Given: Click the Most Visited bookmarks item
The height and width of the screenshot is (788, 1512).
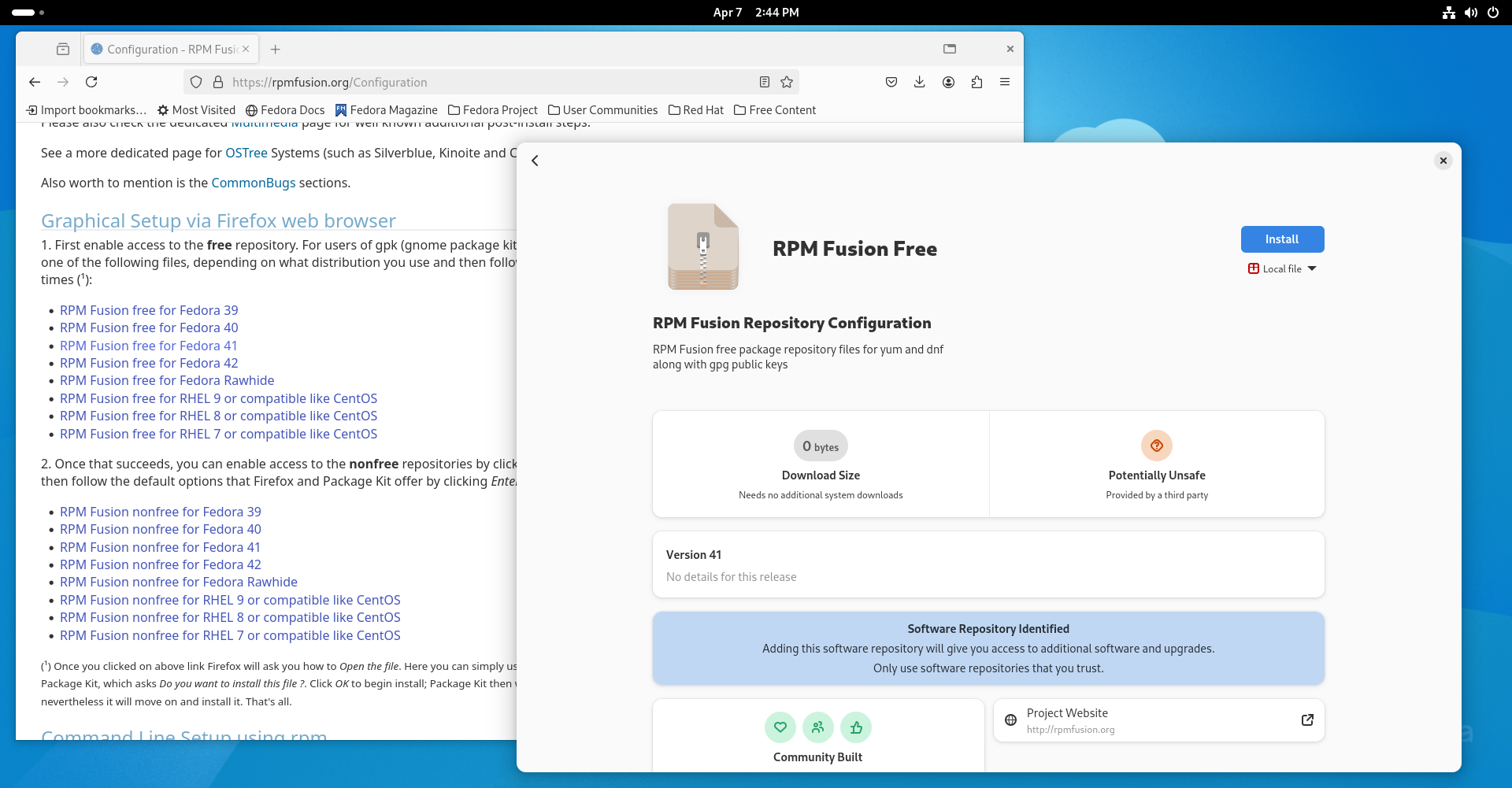Looking at the screenshot, I should click(196, 110).
